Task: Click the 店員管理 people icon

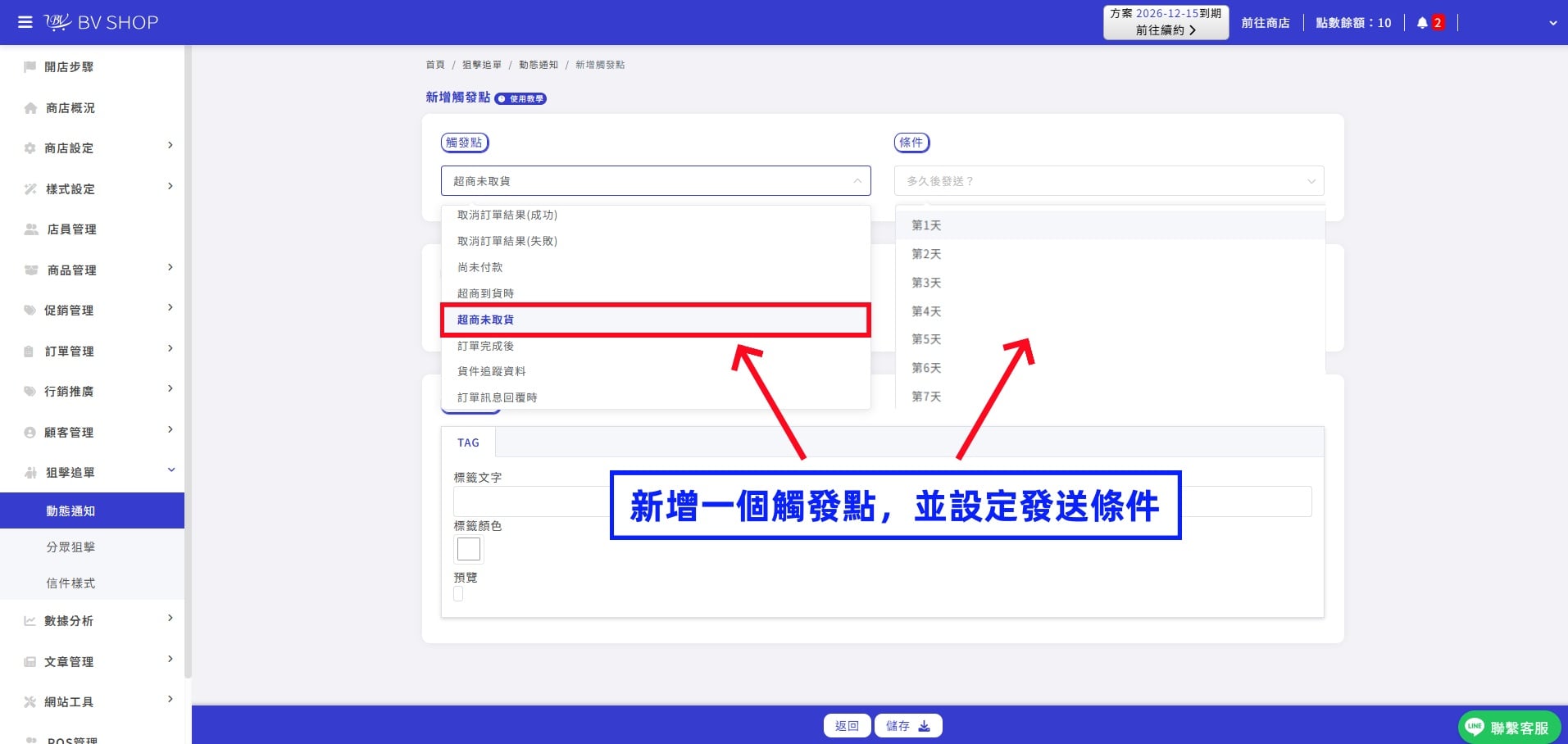Action: click(31, 229)
